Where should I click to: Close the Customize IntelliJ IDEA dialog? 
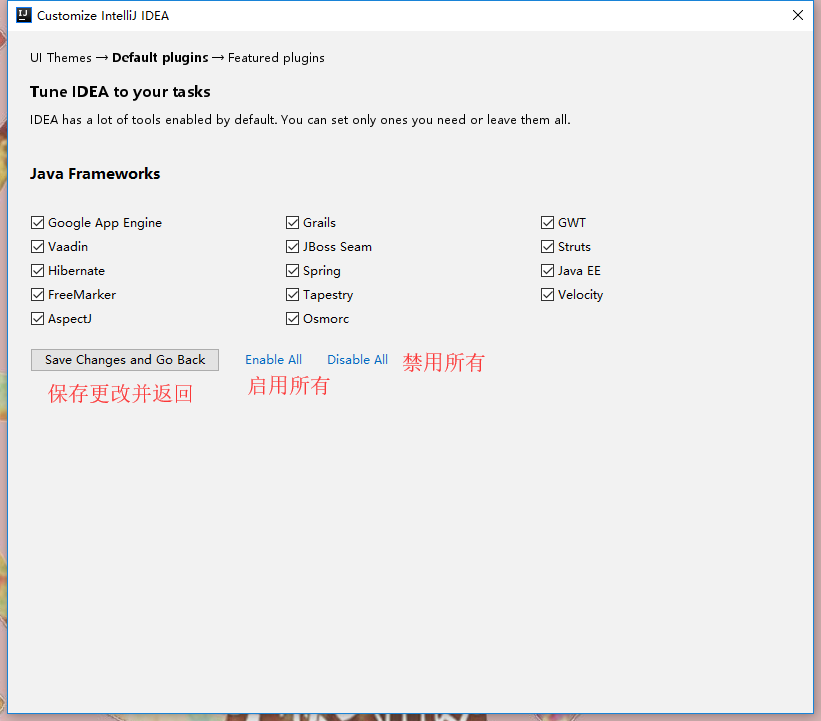click(797, 15)
